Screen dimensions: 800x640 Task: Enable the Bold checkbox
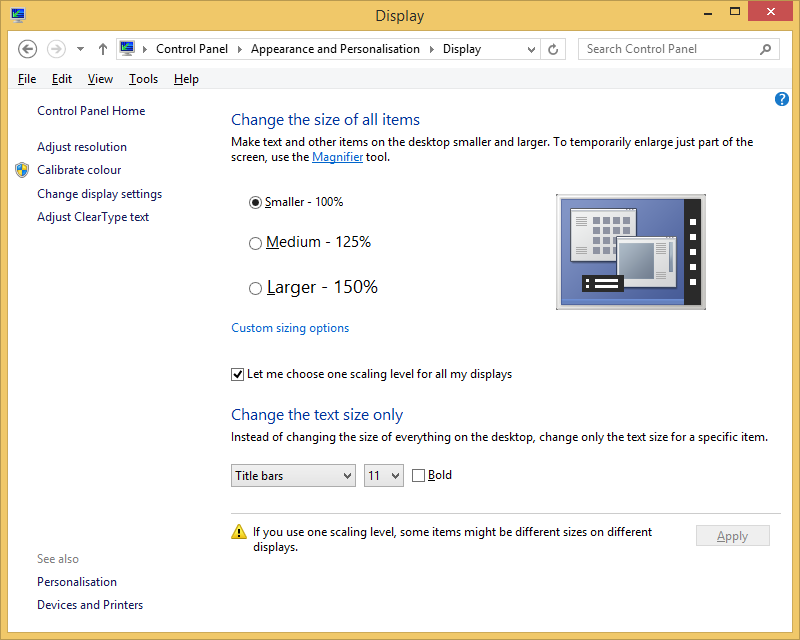coord(418,476)
